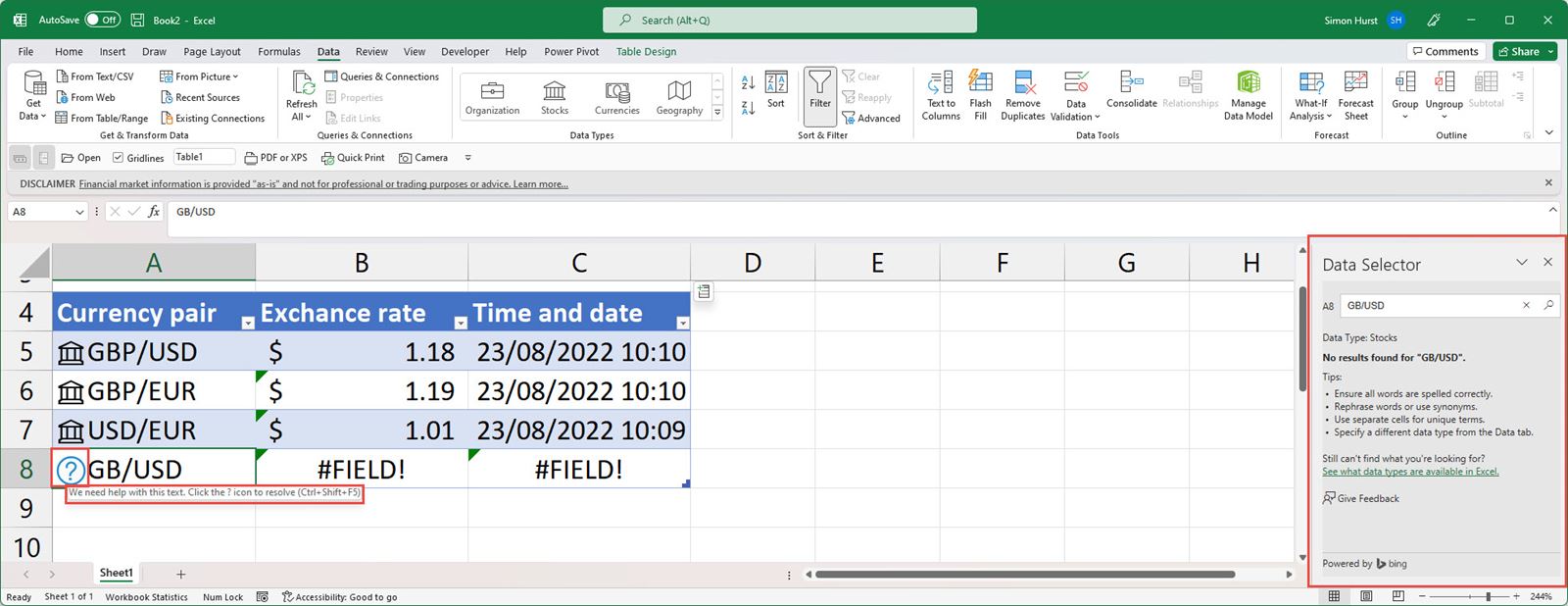Select the Currencies data type

point(616,92)
